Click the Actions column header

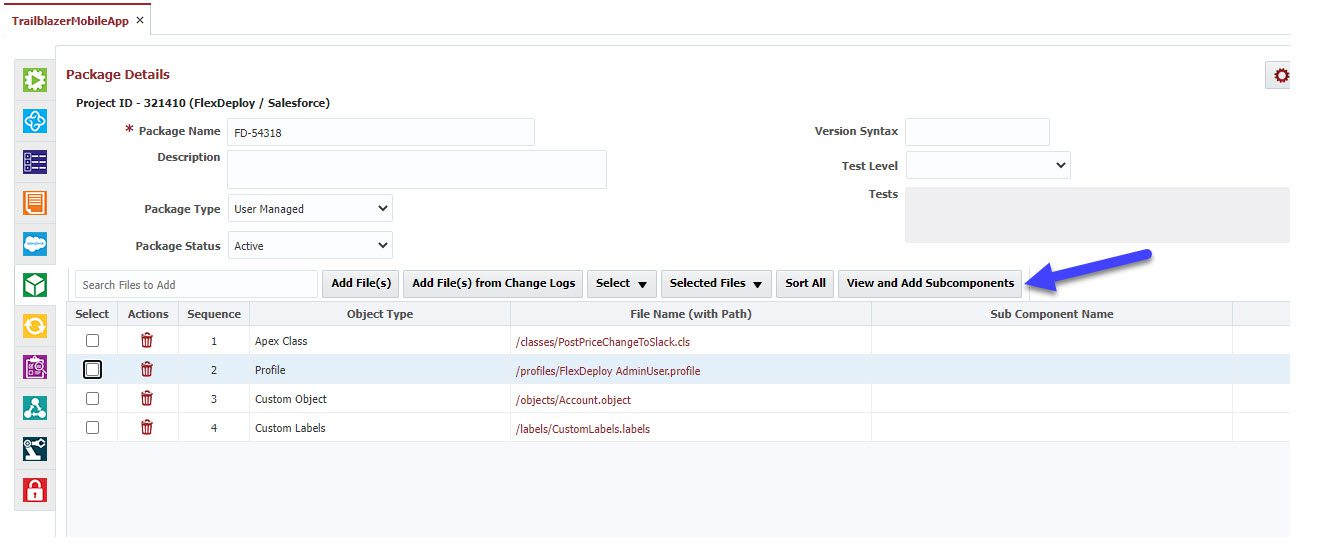tap(148, 314)
